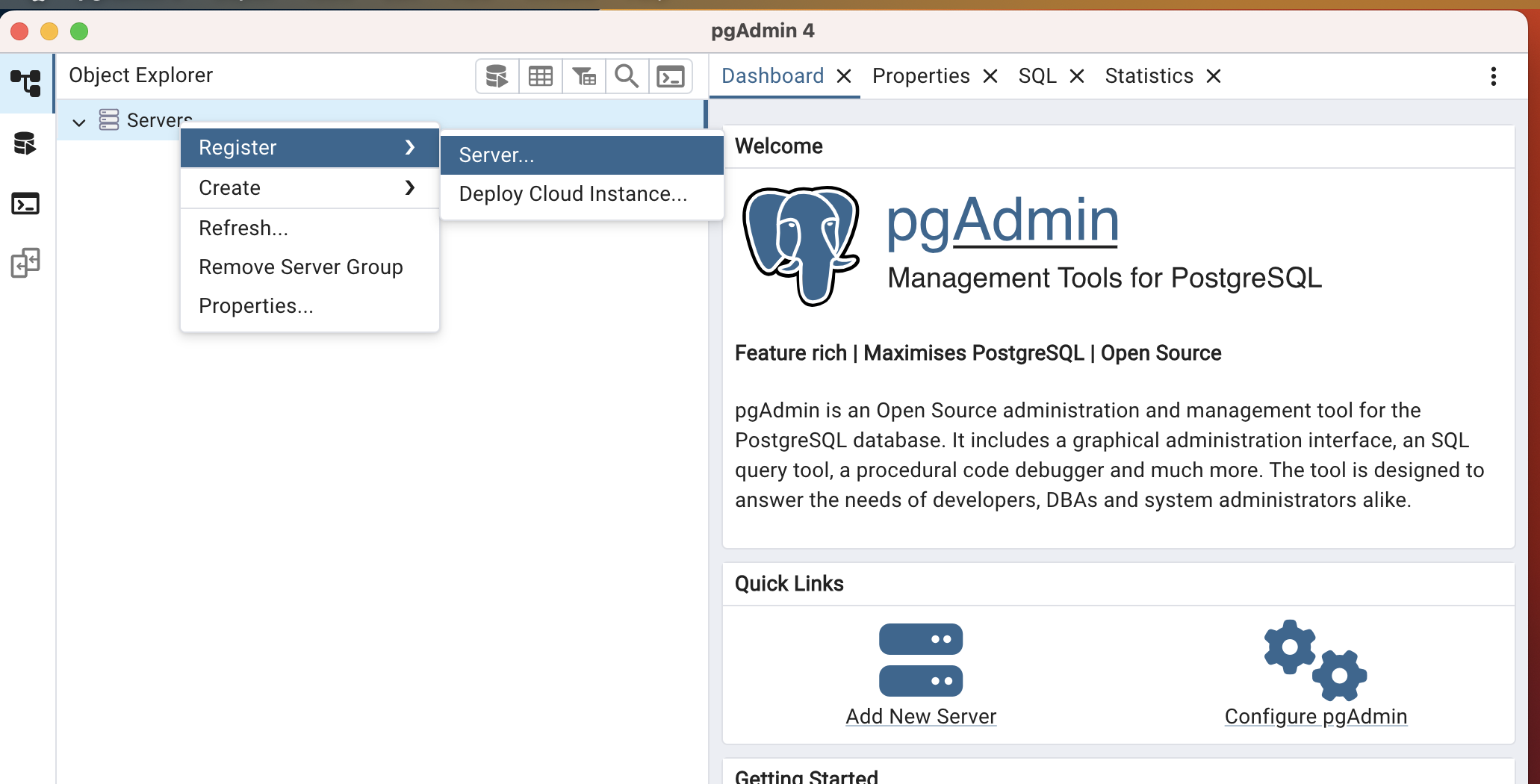Choose Remove Server Group menu entry

point(310,267)
